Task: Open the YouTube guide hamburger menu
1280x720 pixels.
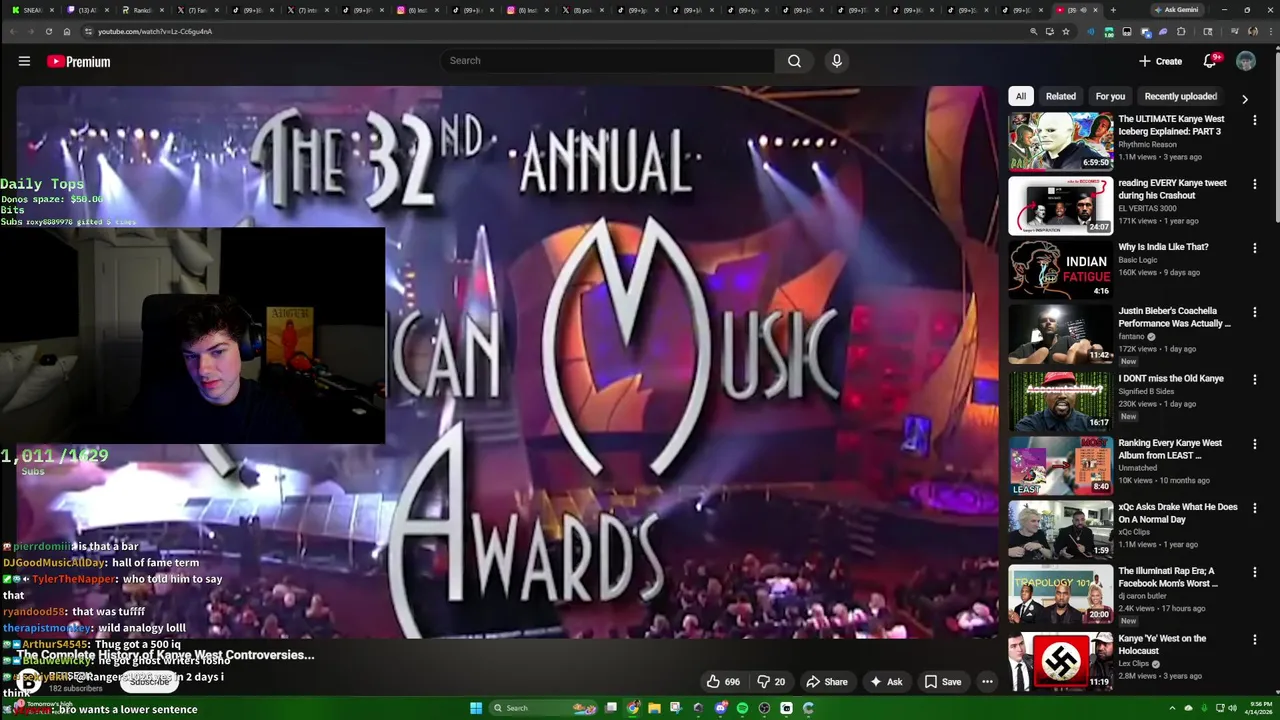Action: tap(24, 61)
